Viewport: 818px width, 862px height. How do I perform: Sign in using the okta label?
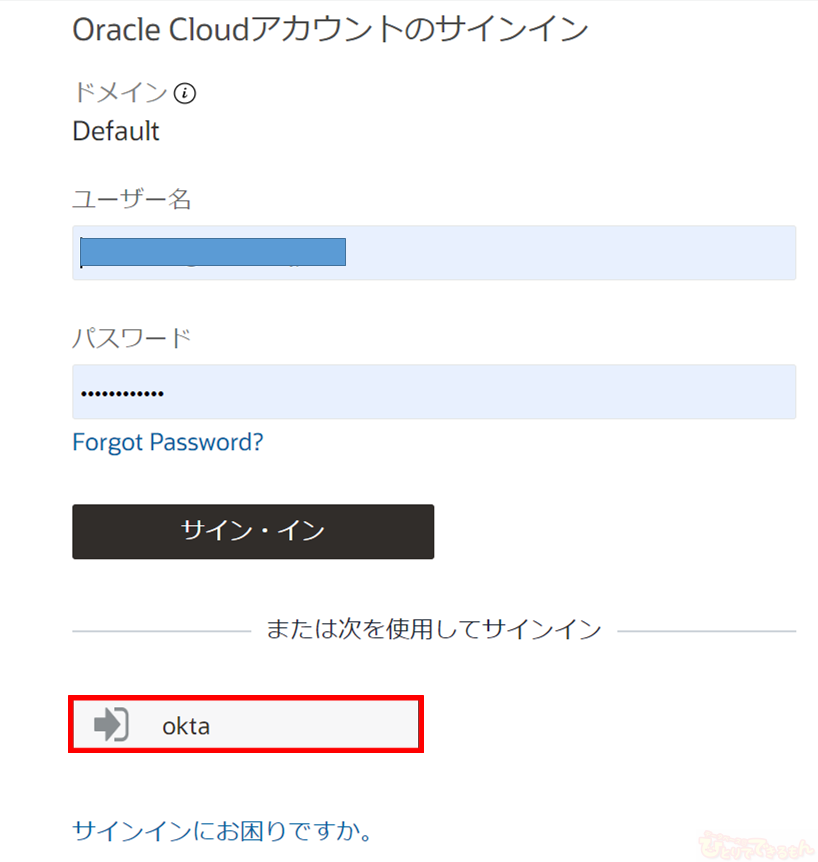[186, 725]
